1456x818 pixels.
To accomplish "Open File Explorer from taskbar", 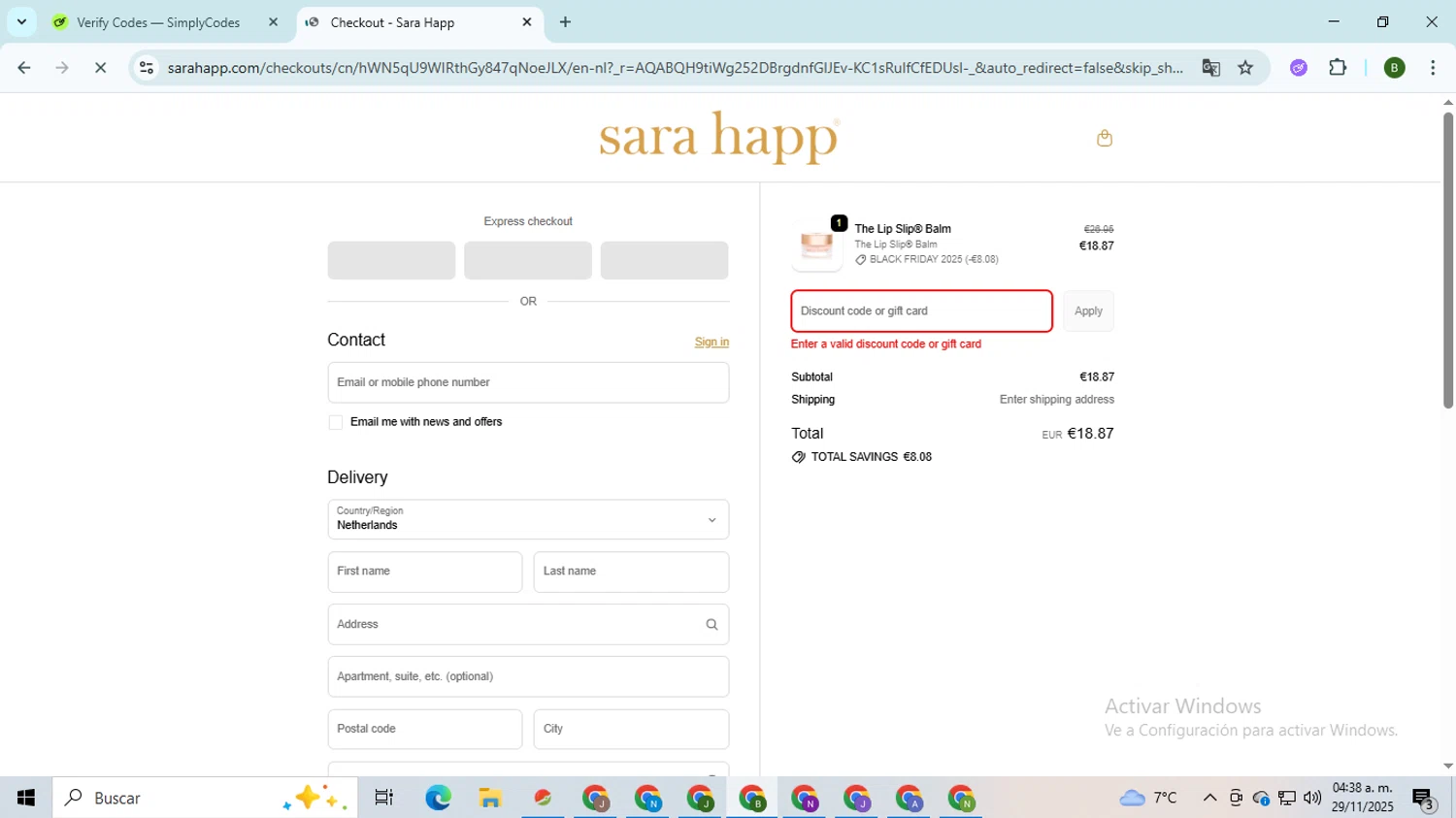I will [490, 798].
